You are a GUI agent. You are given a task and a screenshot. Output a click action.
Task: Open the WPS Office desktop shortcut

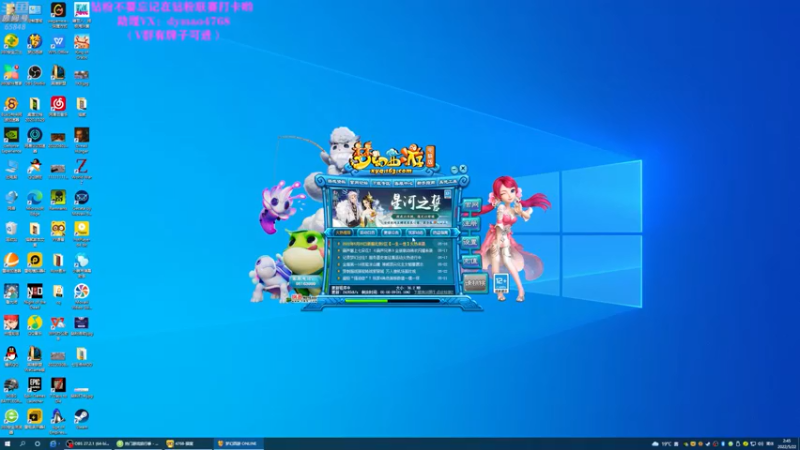tap(58, 44)
